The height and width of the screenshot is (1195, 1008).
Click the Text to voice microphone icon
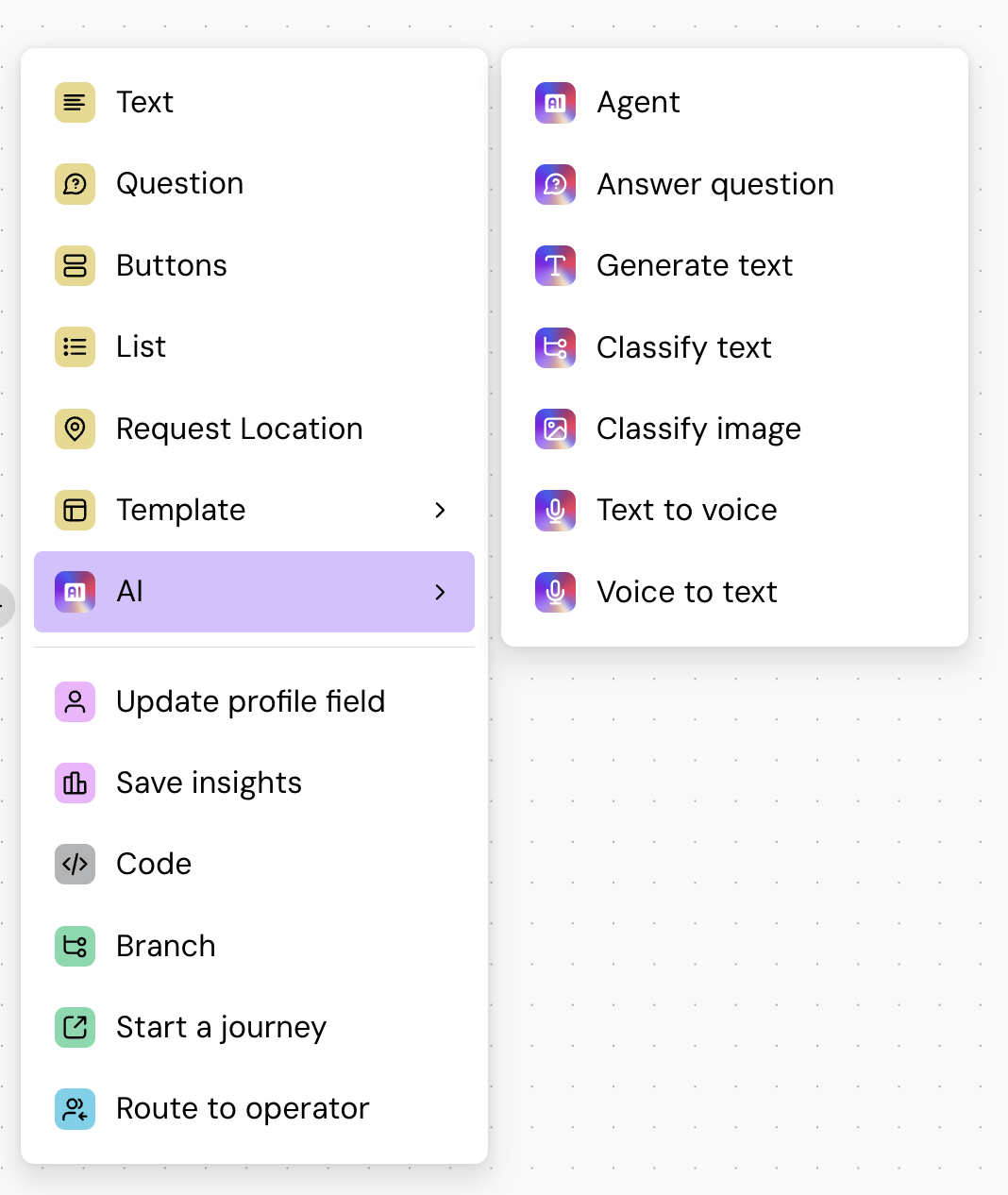click(x=555, y=511)
